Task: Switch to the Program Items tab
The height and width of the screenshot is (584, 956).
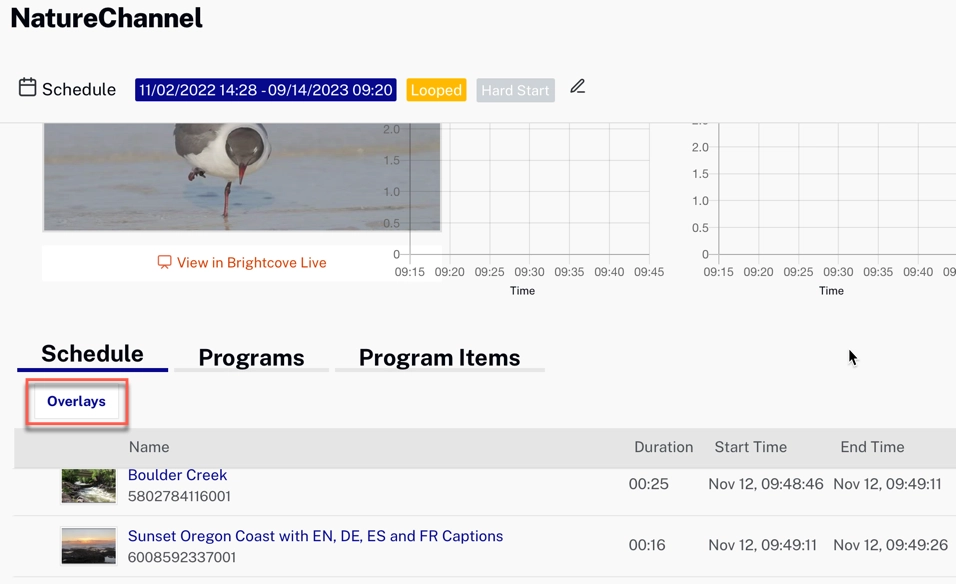Action: [440, 358]
